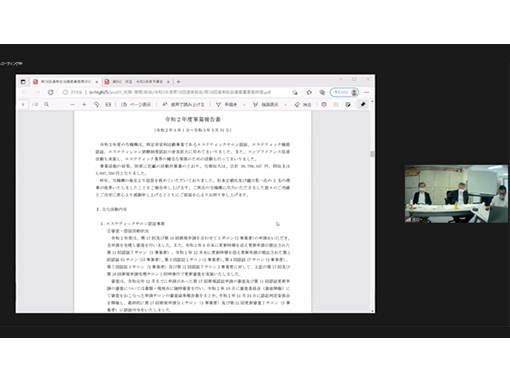Expand the draw tool options arrow
Image resolution: width=510 pixels, height=383 pixels.
point(244,105)
